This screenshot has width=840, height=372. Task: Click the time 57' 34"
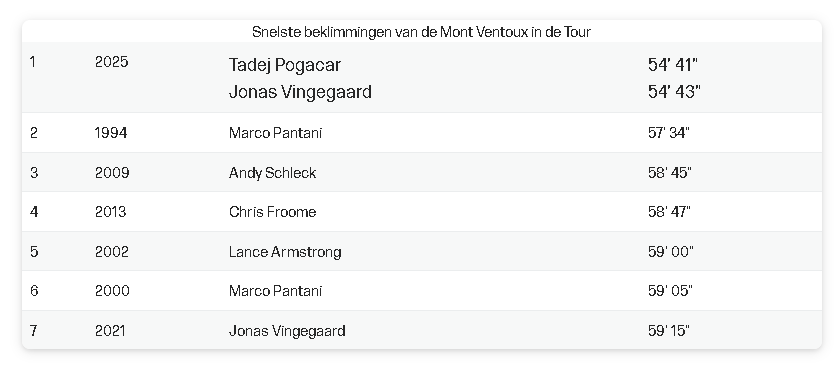[669, 133]
